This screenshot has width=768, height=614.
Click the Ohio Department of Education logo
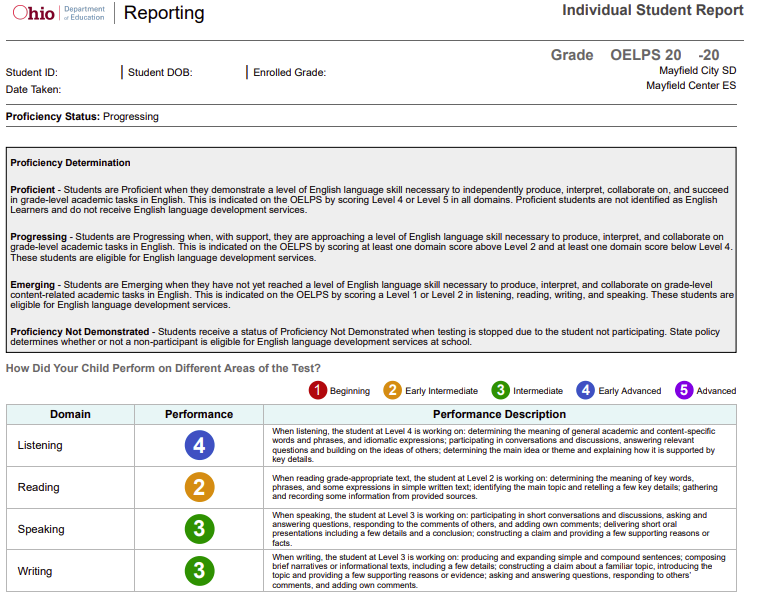(x=57, y=13)
